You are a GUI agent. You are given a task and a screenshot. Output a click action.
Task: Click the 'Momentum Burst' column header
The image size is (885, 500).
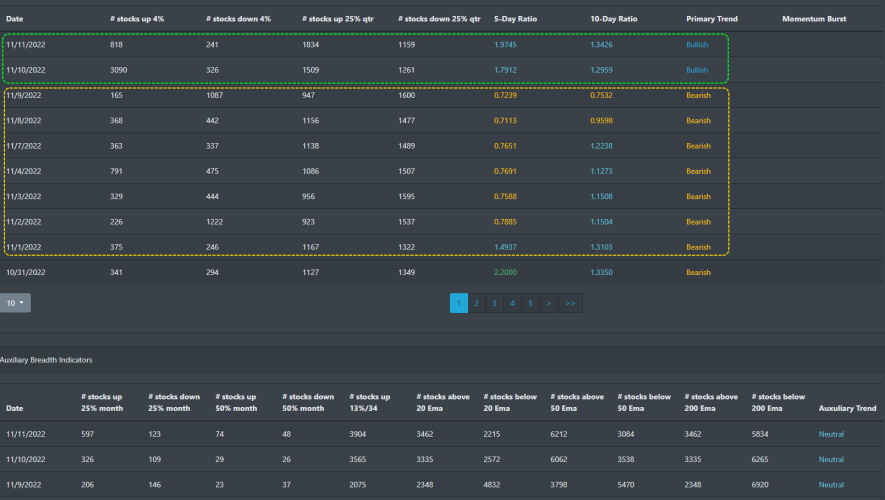click(814, 19)
